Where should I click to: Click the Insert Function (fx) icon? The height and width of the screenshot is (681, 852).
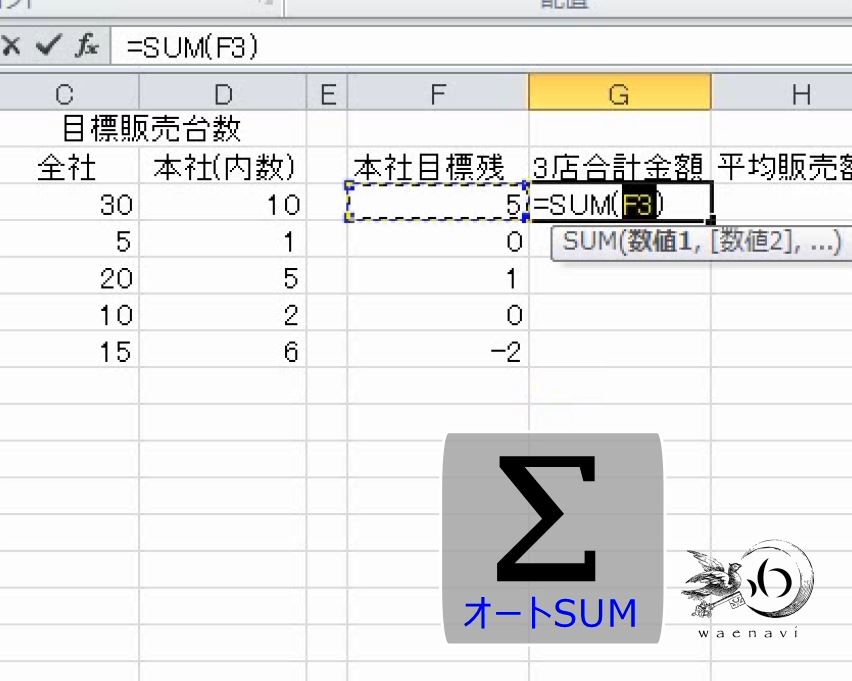coord(87,46)
